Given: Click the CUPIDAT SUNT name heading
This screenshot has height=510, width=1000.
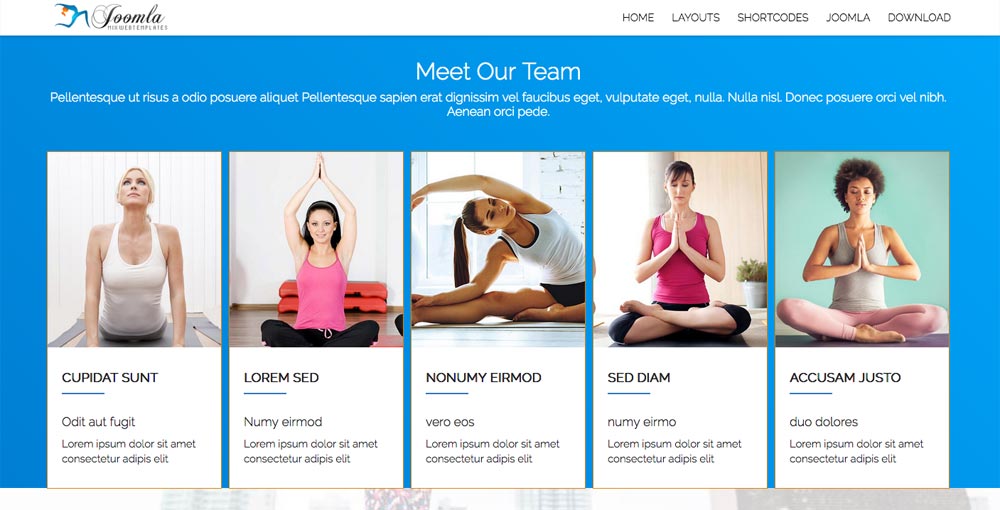Looking at the screenshot, I should (110, 377).
